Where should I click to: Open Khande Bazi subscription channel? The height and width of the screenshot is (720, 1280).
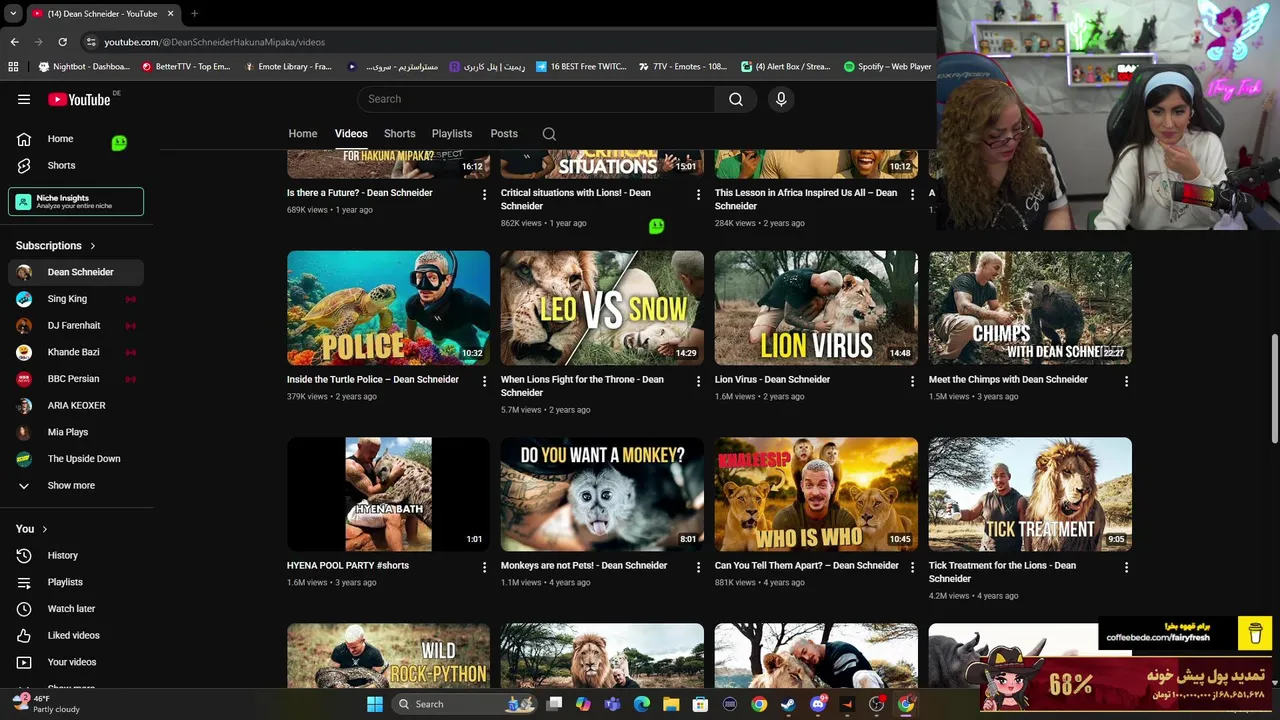click(x=76, y=352)
